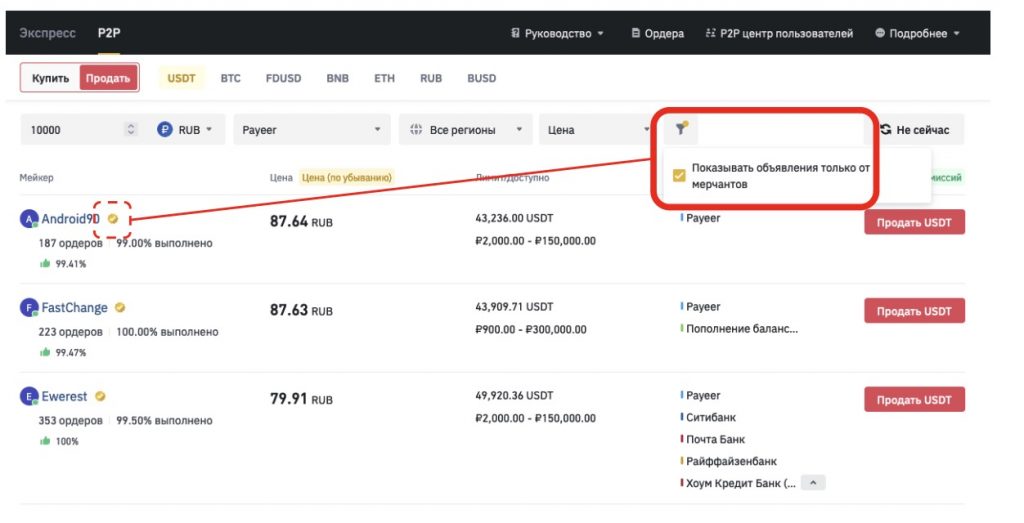Select the Продать toggle option
Screen dimensions: 1024x523
pos(108,78)
